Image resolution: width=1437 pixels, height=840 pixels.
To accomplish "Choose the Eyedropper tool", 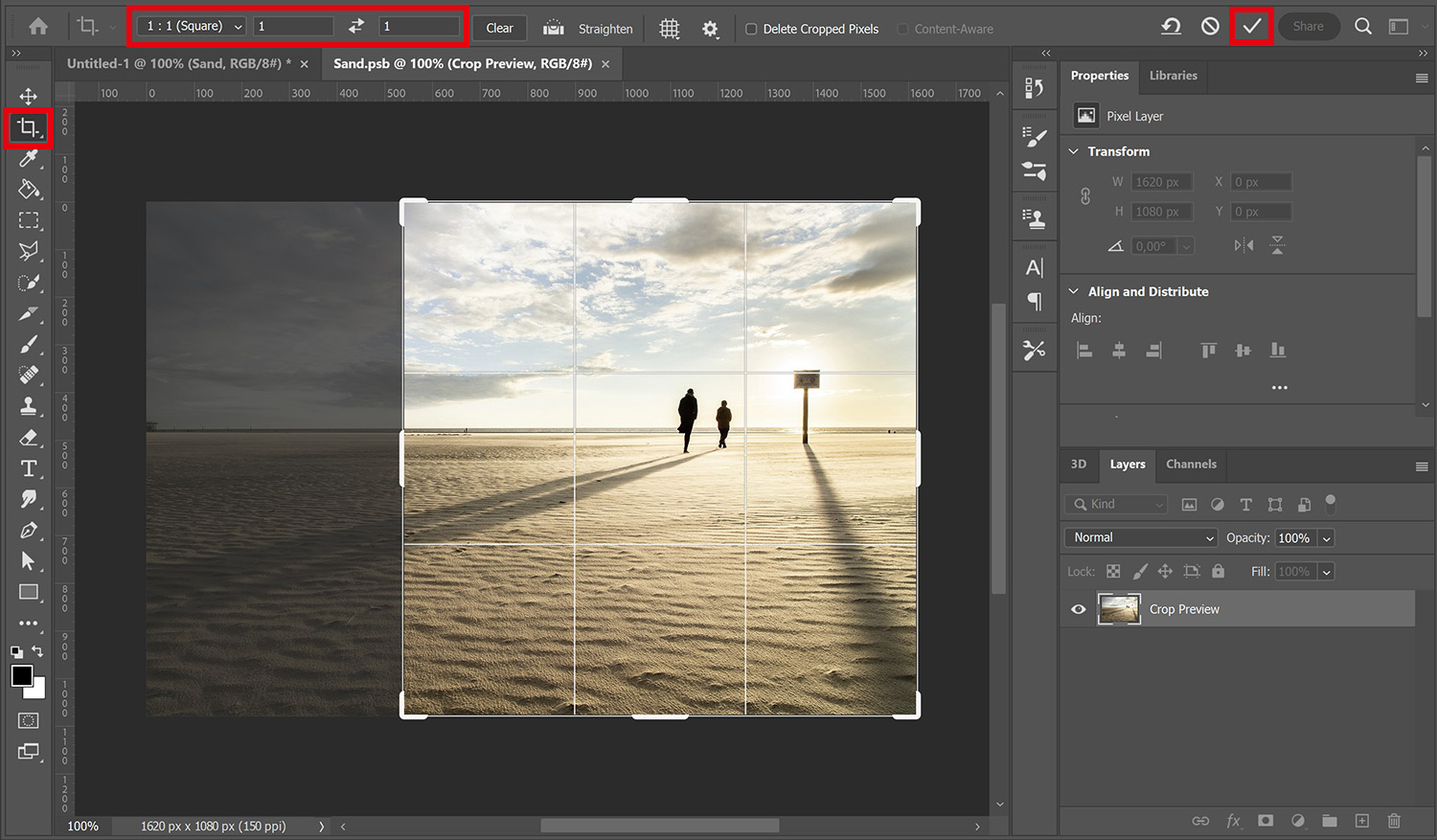I will [29, 158].
